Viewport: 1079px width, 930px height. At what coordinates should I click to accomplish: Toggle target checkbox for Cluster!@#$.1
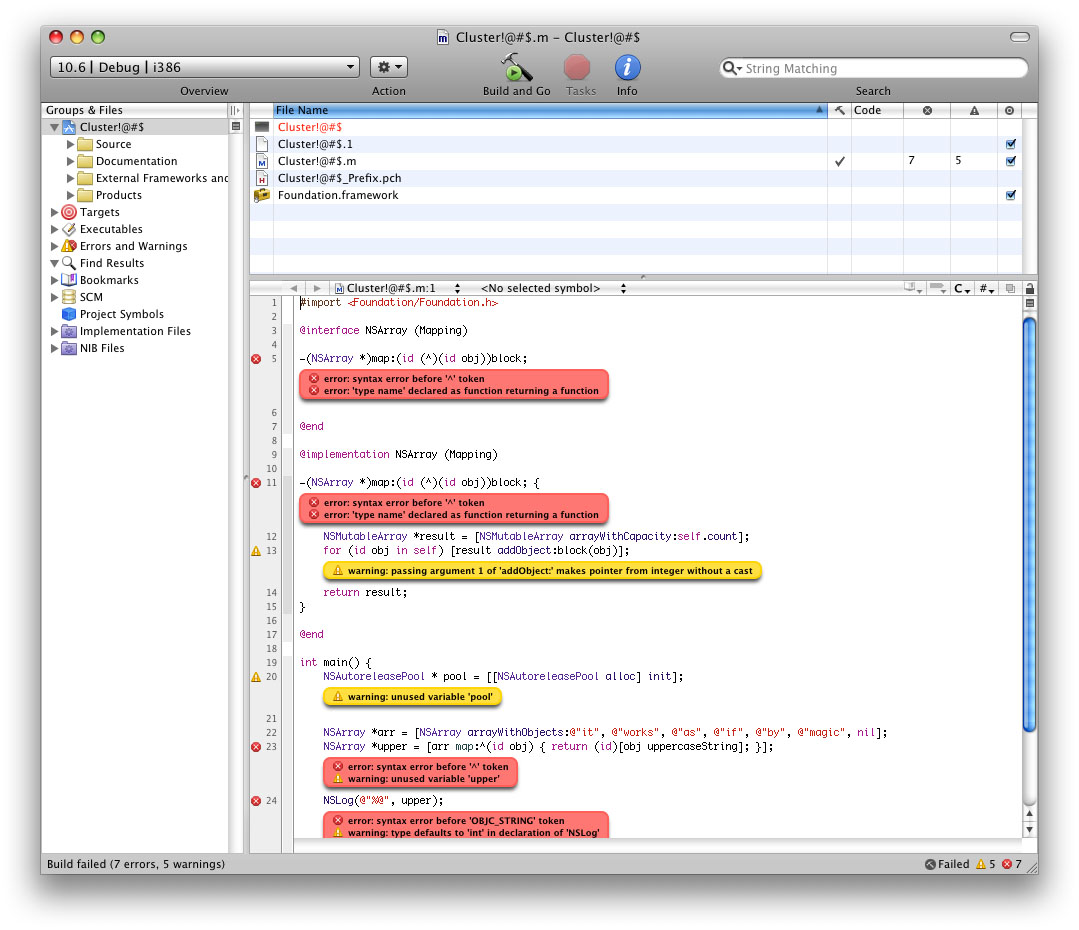1010,144
